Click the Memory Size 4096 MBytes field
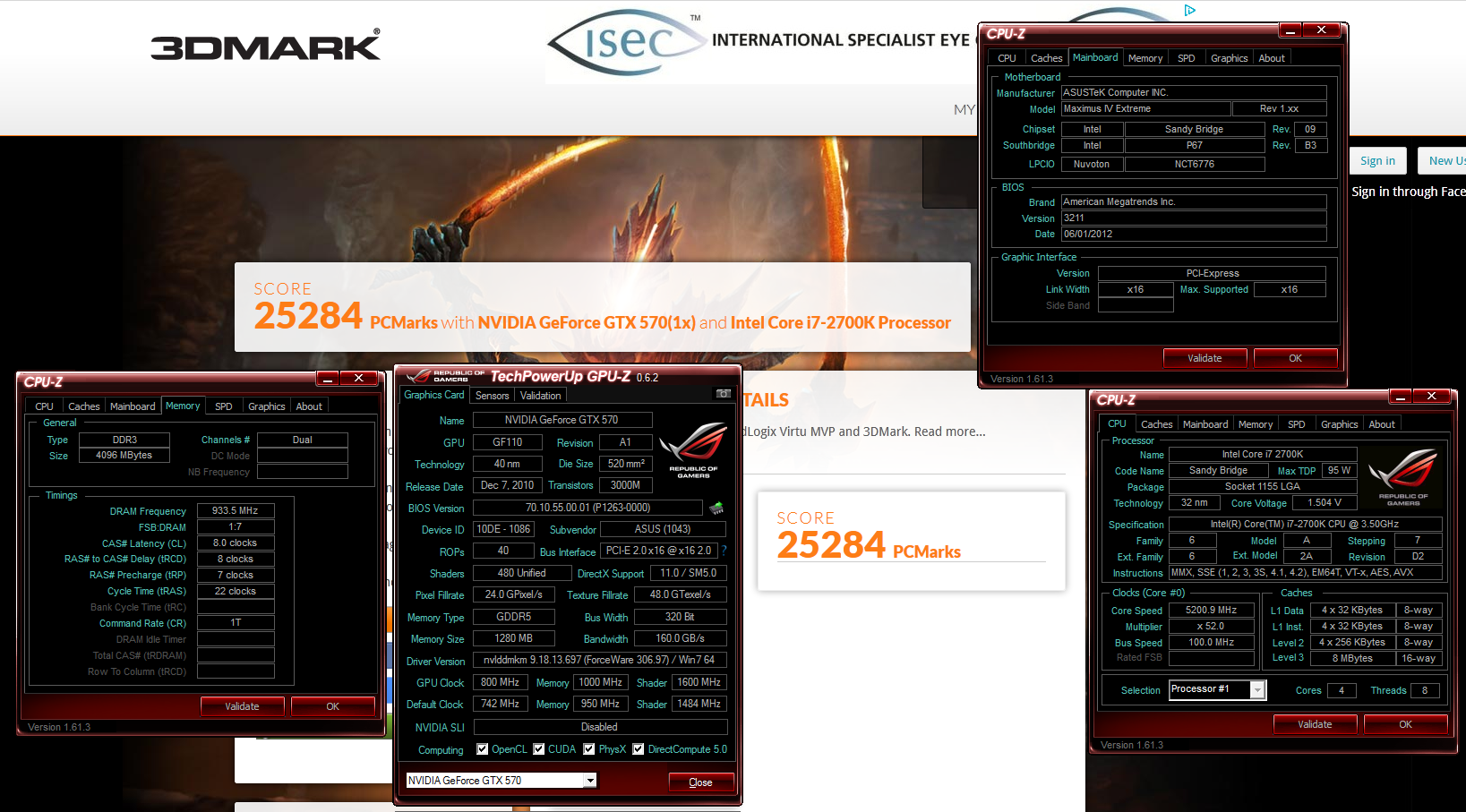 [124, 456]
